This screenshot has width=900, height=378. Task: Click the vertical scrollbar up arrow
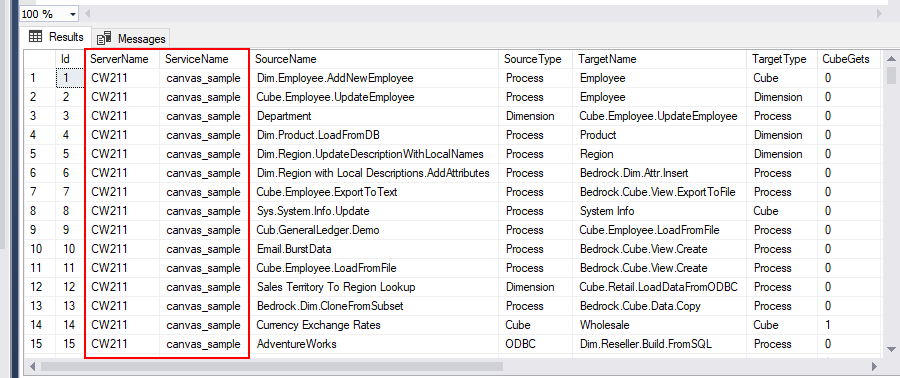[x=890, y=58]
